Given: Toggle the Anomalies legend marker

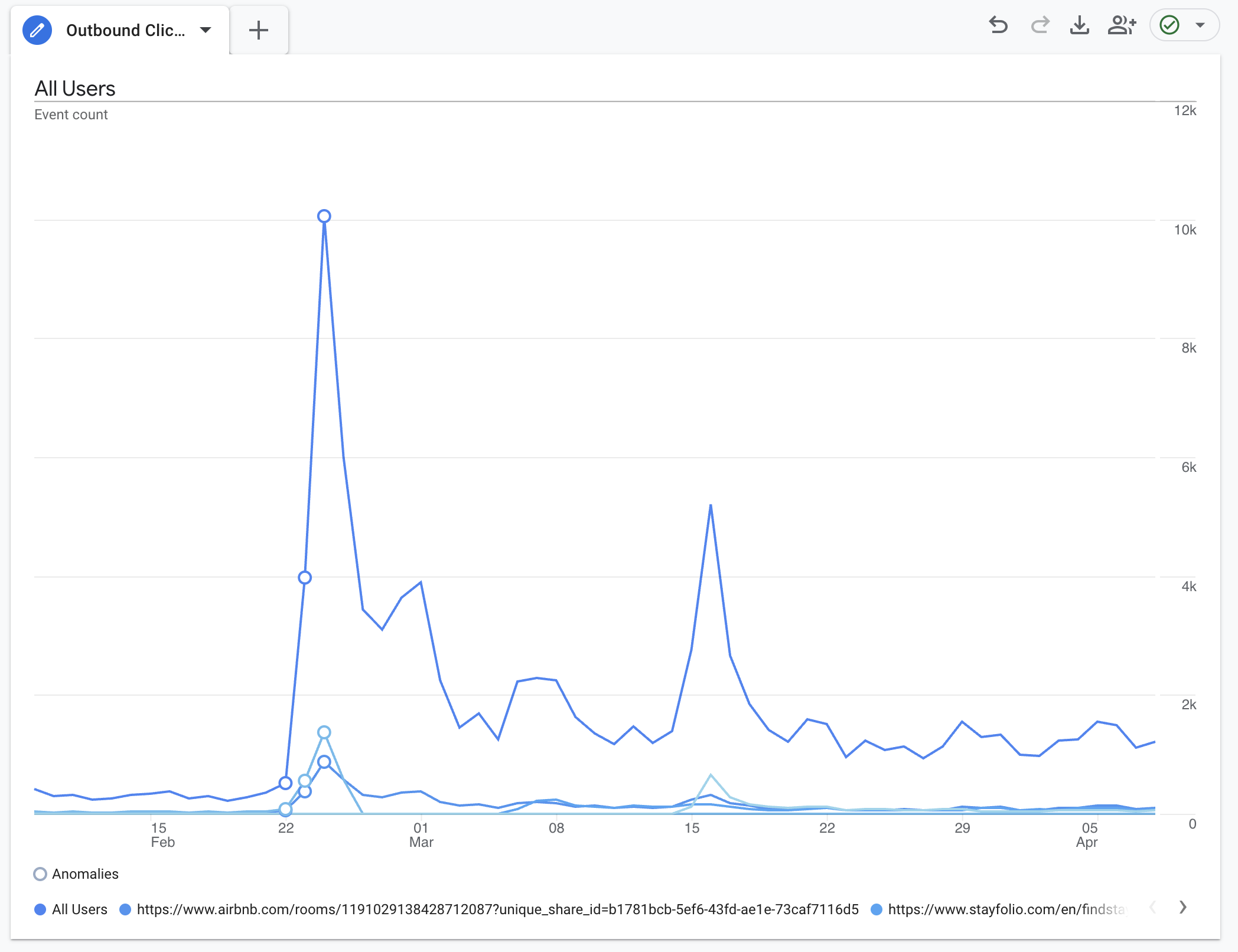Looking at the screenshot, I should point(40,874).
